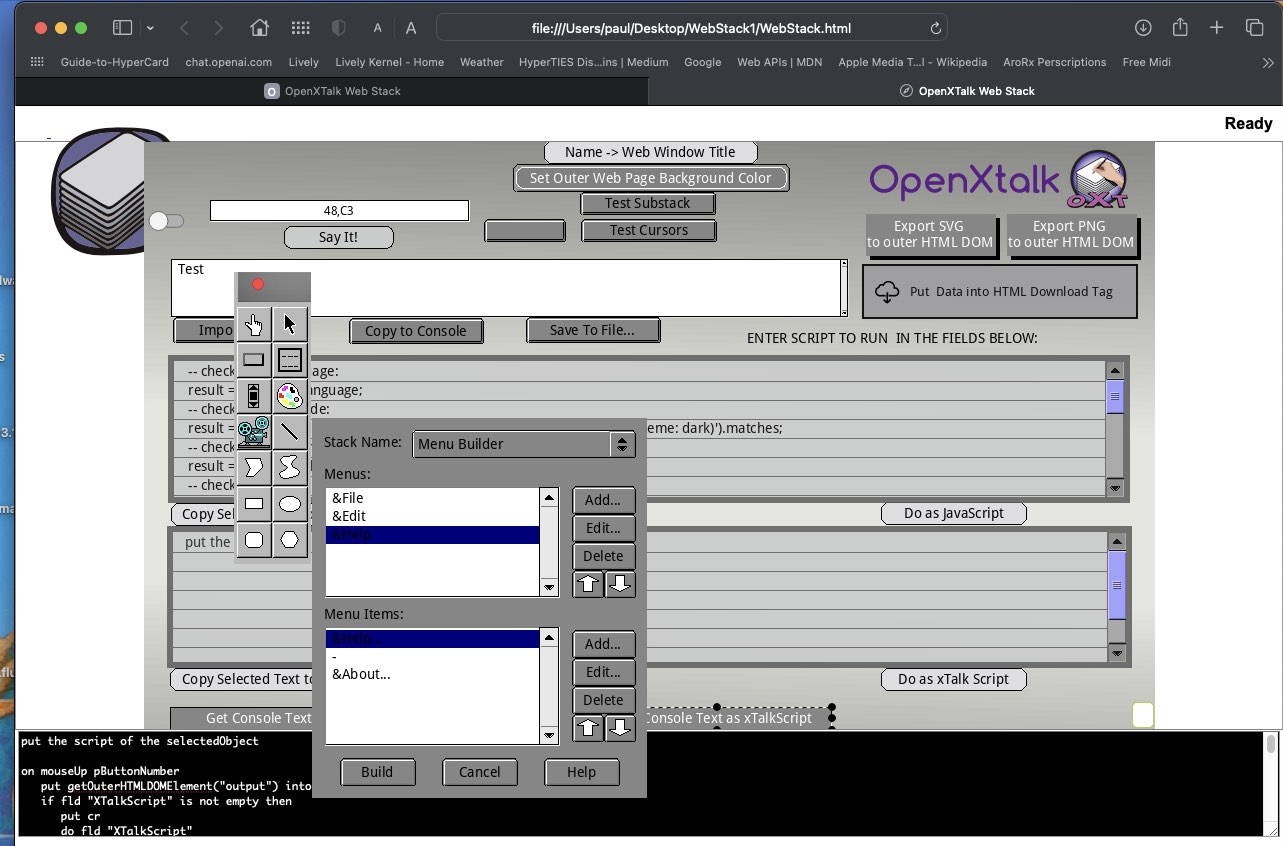Show hidden bookmarks with double chevron
This screenshot has height=846, width=1283.
tap(1267, 62)
